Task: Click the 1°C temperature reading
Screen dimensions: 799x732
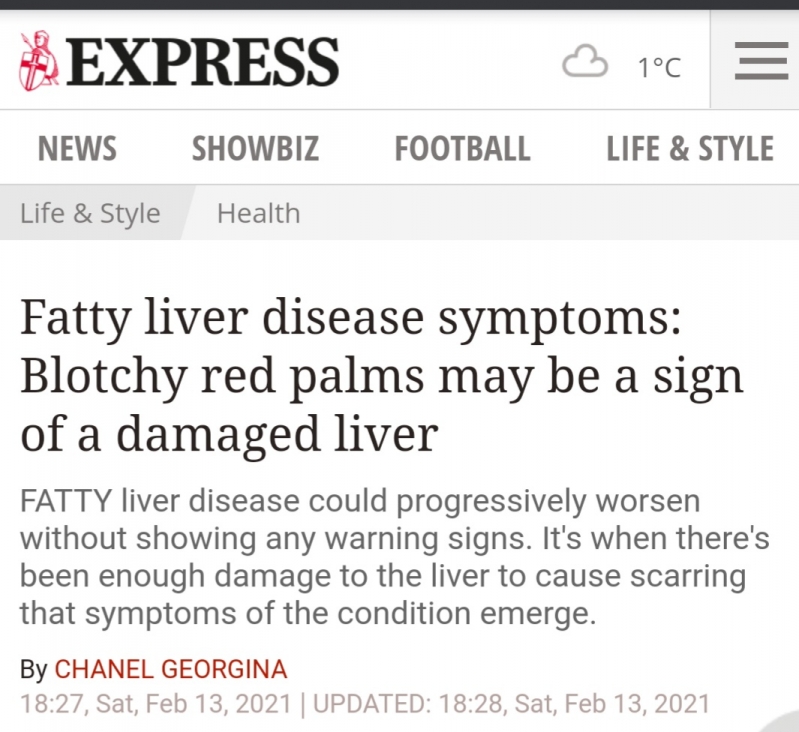Action: coord(659,67)
